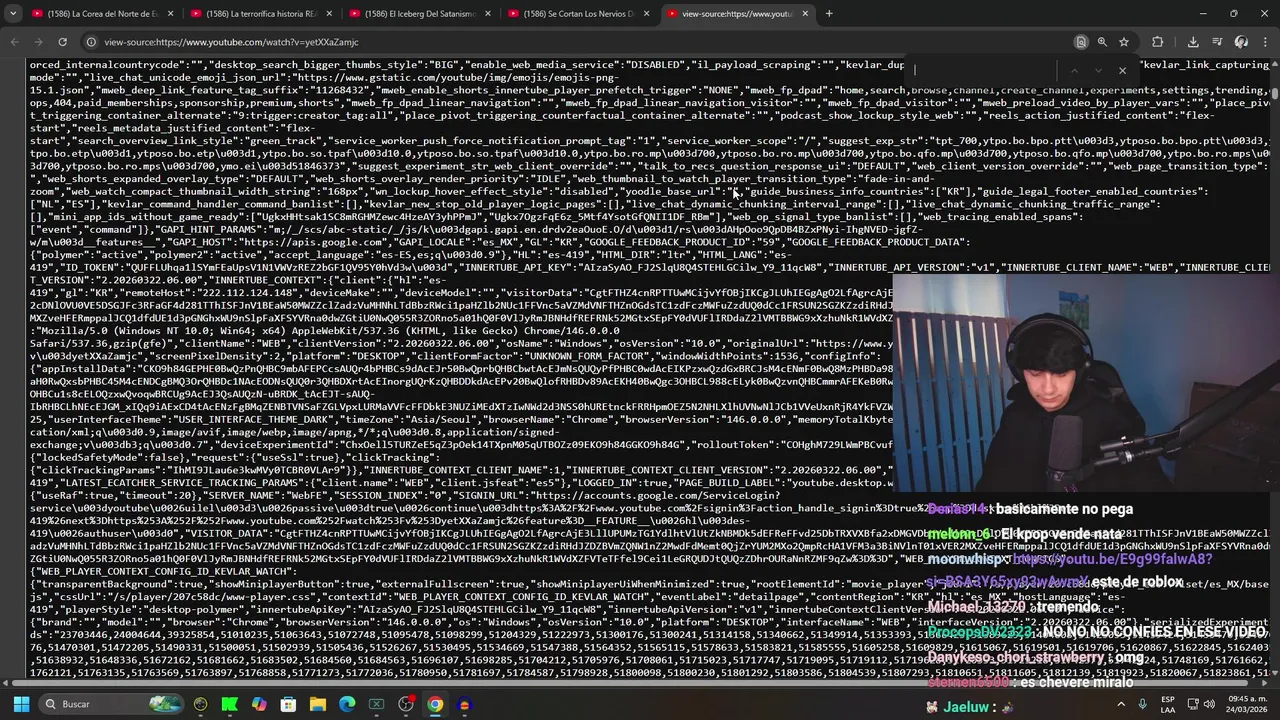
Task: Click Google Chrome taskbar icon
Action: pyautogui.click(x=435, y=704)
